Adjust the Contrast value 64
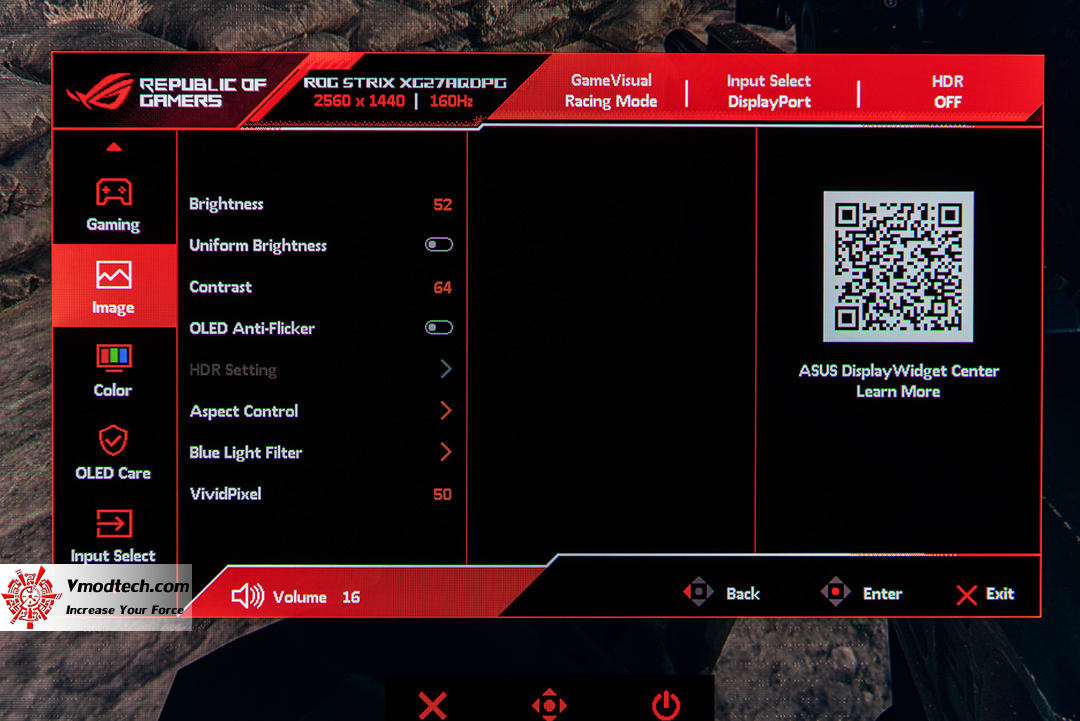The height and width of the screenshot is (721, 1080). [442, 287]
